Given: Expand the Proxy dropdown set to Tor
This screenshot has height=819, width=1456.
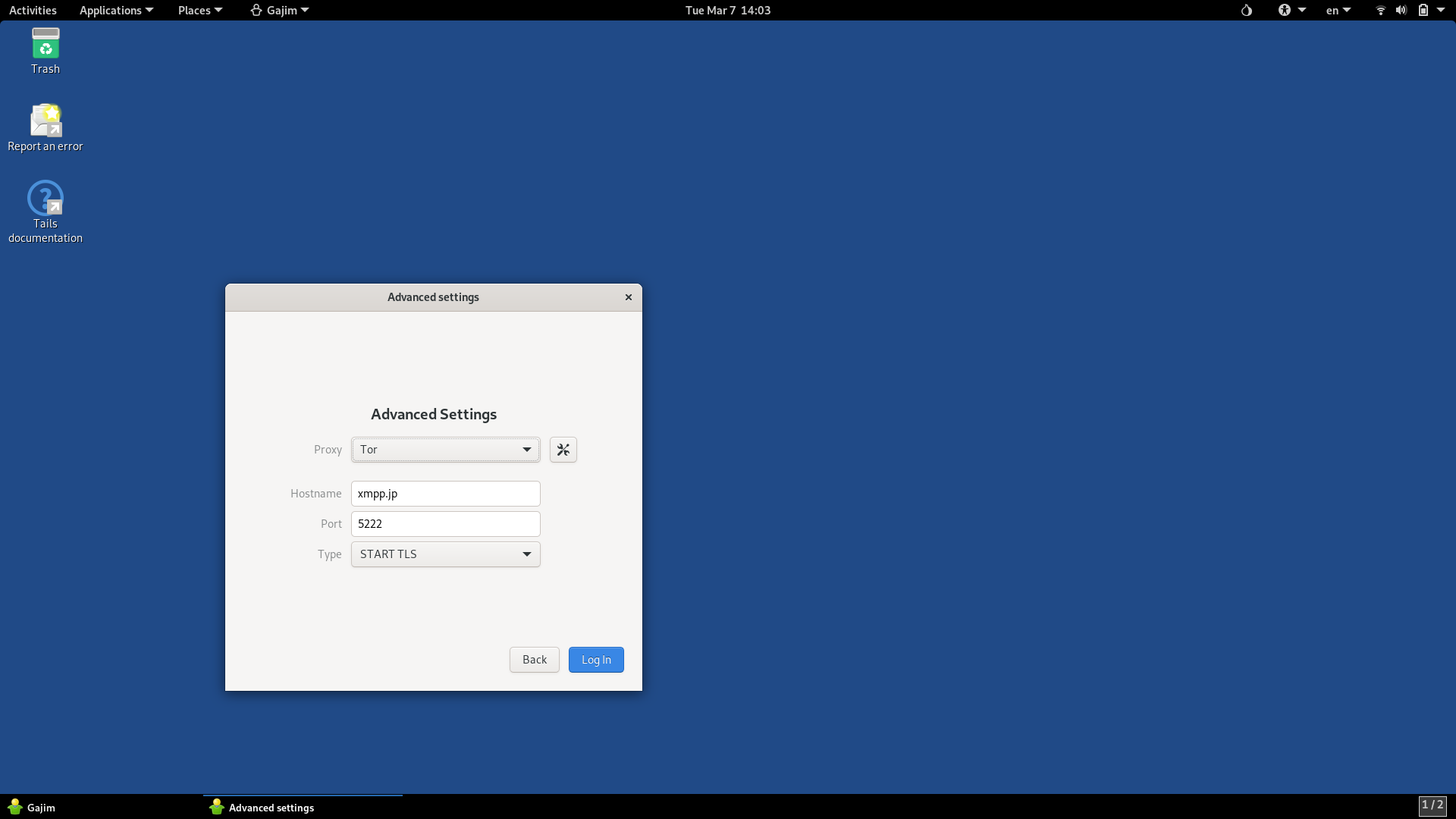Looking at the screenshot, I should click(445, 450).
